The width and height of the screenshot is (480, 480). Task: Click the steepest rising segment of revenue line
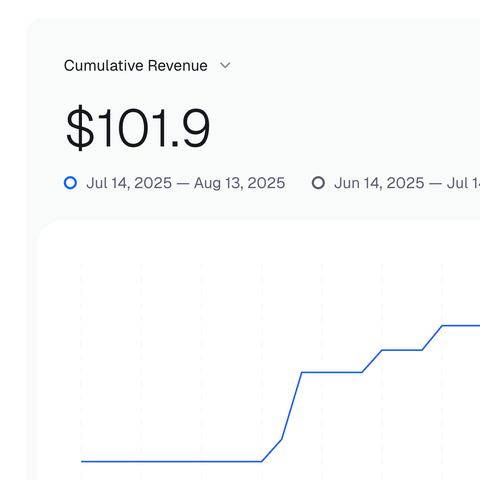[292, 406]
